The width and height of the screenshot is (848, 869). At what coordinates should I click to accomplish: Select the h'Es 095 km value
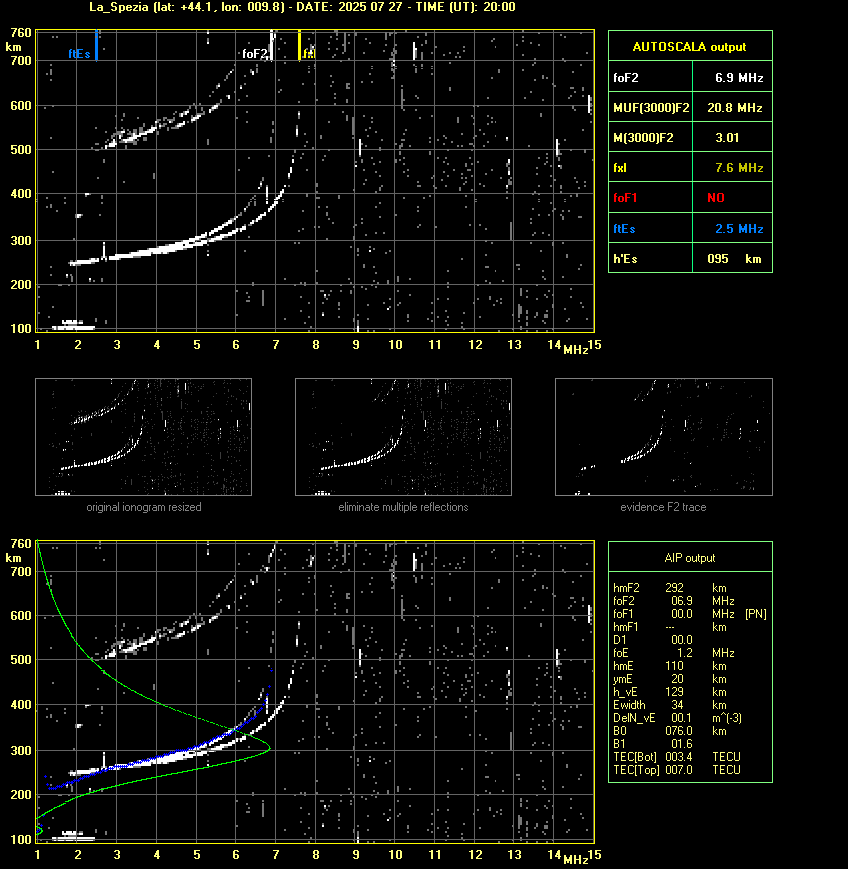click(734, 259)
